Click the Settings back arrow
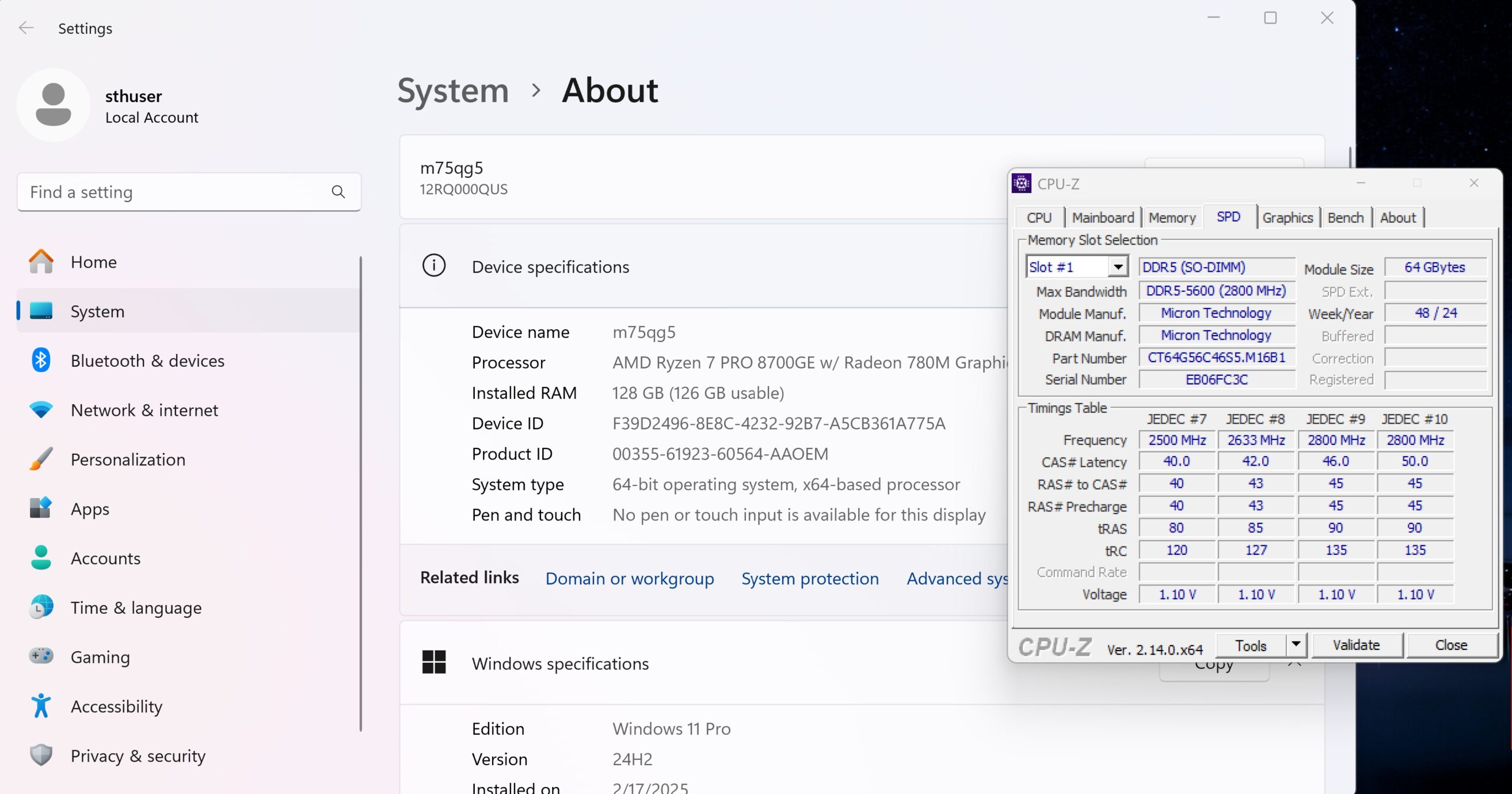This screenshot has width=1512, height=794. pos(26,28)
